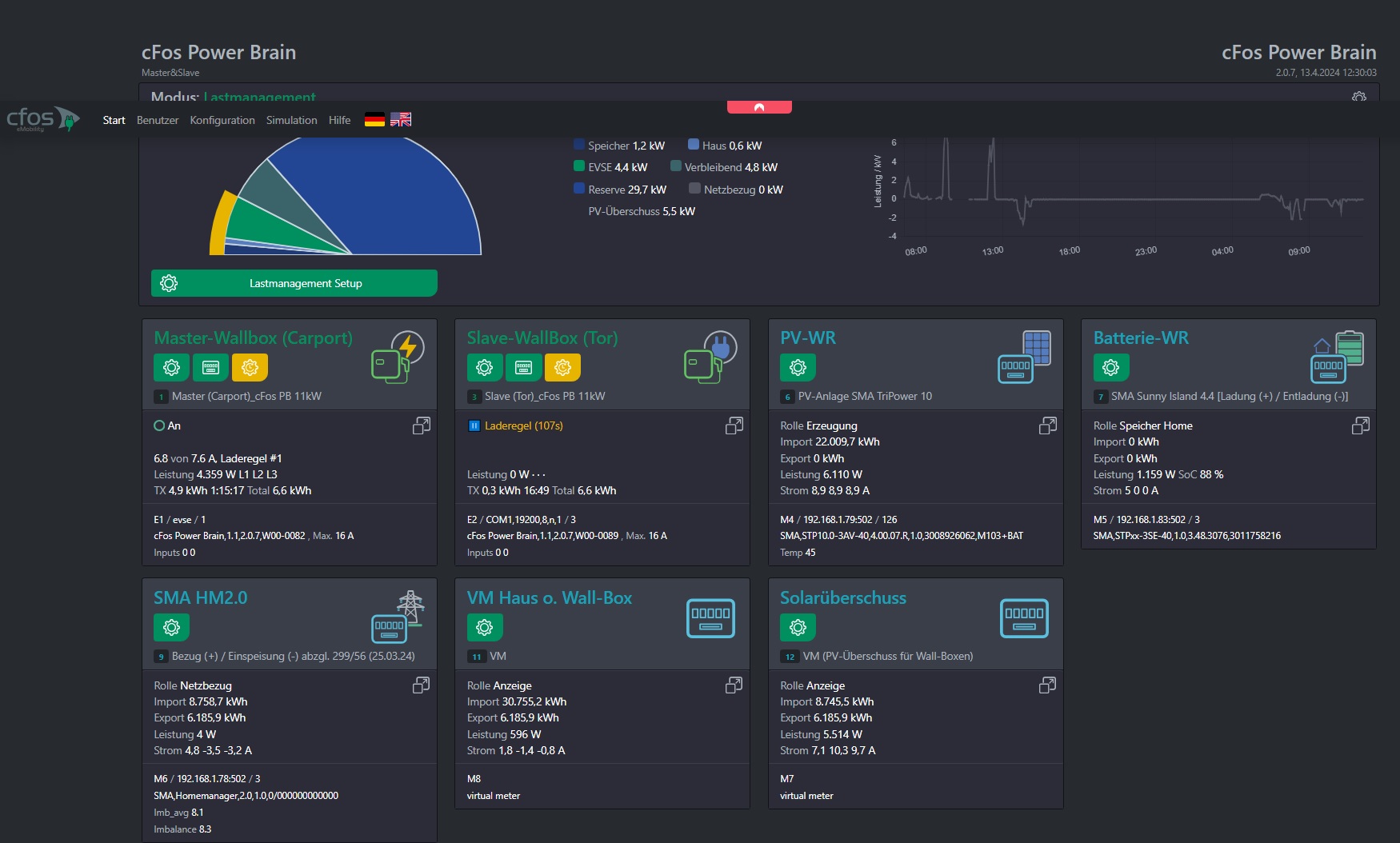Click the Slave-WallBox (Tor) title
This screenshot has height=843, width=1400.
(542, 338)
